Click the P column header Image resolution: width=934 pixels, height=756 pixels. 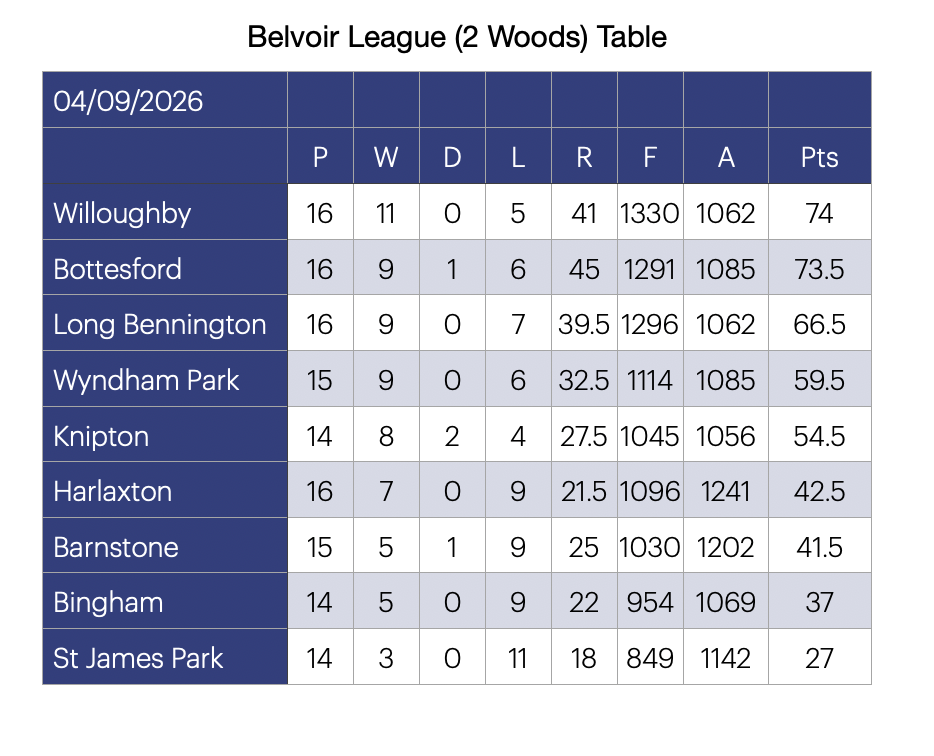coord(320,156)
